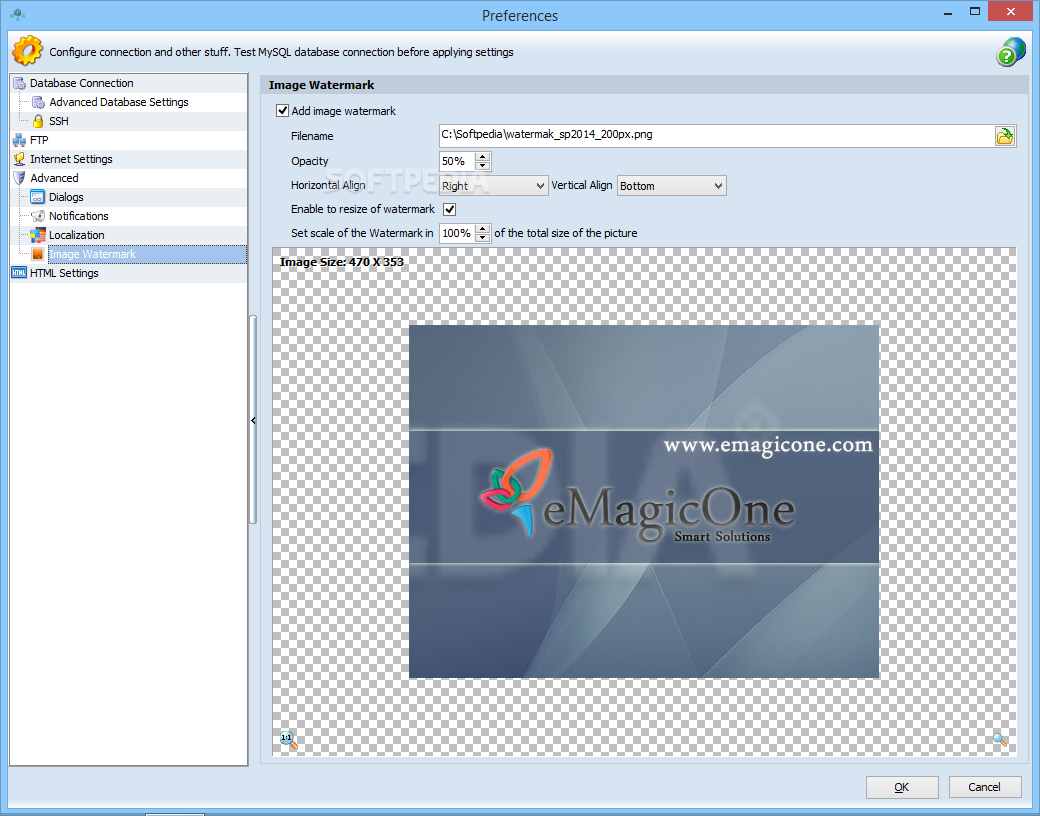Image resolution: width=1040 pixels, height=816 pixels.
Task: Click the Image Watermark section header
Action: [321, 85]
